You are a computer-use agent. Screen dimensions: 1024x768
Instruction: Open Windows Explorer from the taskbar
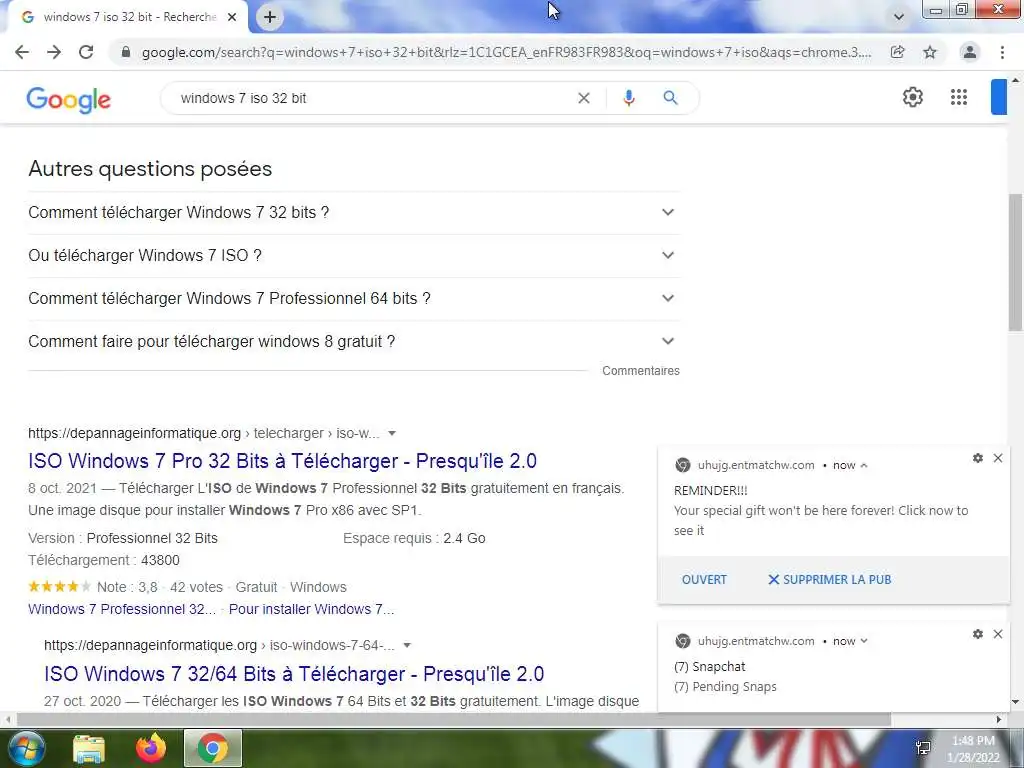point(89,748)
